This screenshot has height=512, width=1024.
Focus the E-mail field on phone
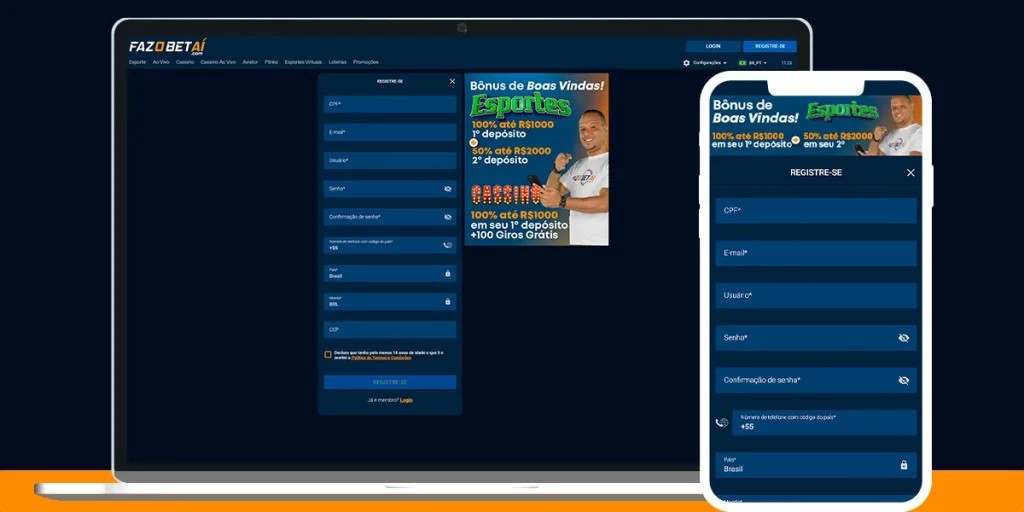816,253
